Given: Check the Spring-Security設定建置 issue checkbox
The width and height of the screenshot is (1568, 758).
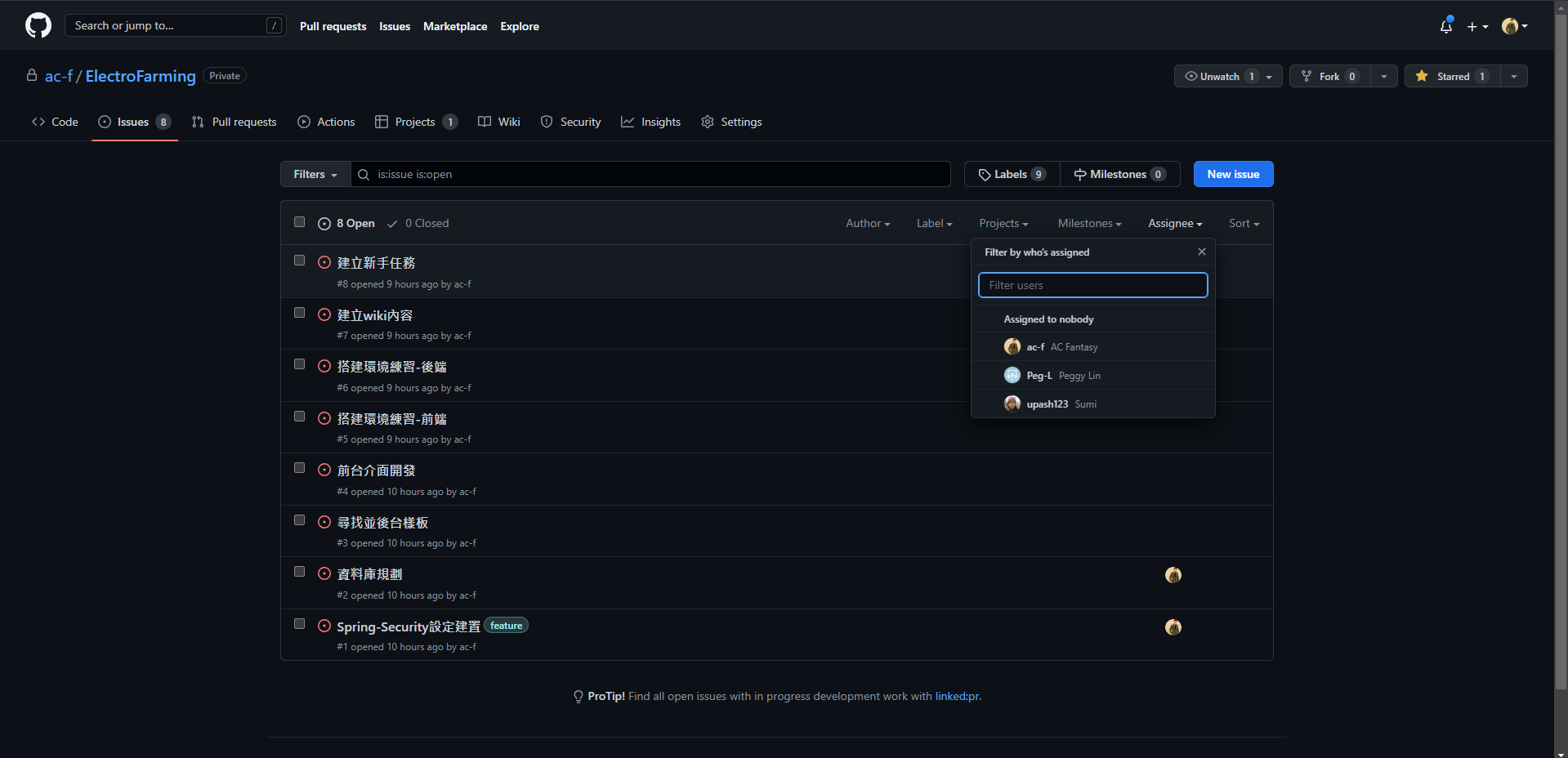Looking at the screenshot, I should (x=300, y=624).
